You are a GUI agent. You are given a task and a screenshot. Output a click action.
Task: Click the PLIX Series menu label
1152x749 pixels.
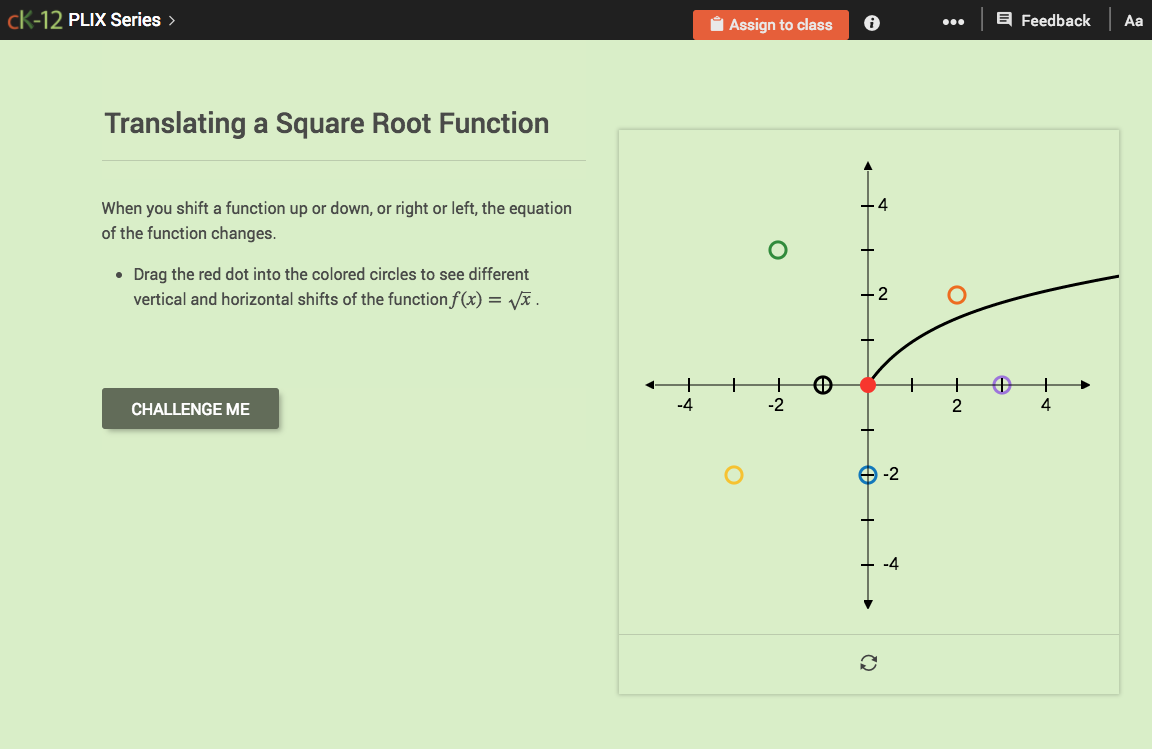[x=113, y=19]
